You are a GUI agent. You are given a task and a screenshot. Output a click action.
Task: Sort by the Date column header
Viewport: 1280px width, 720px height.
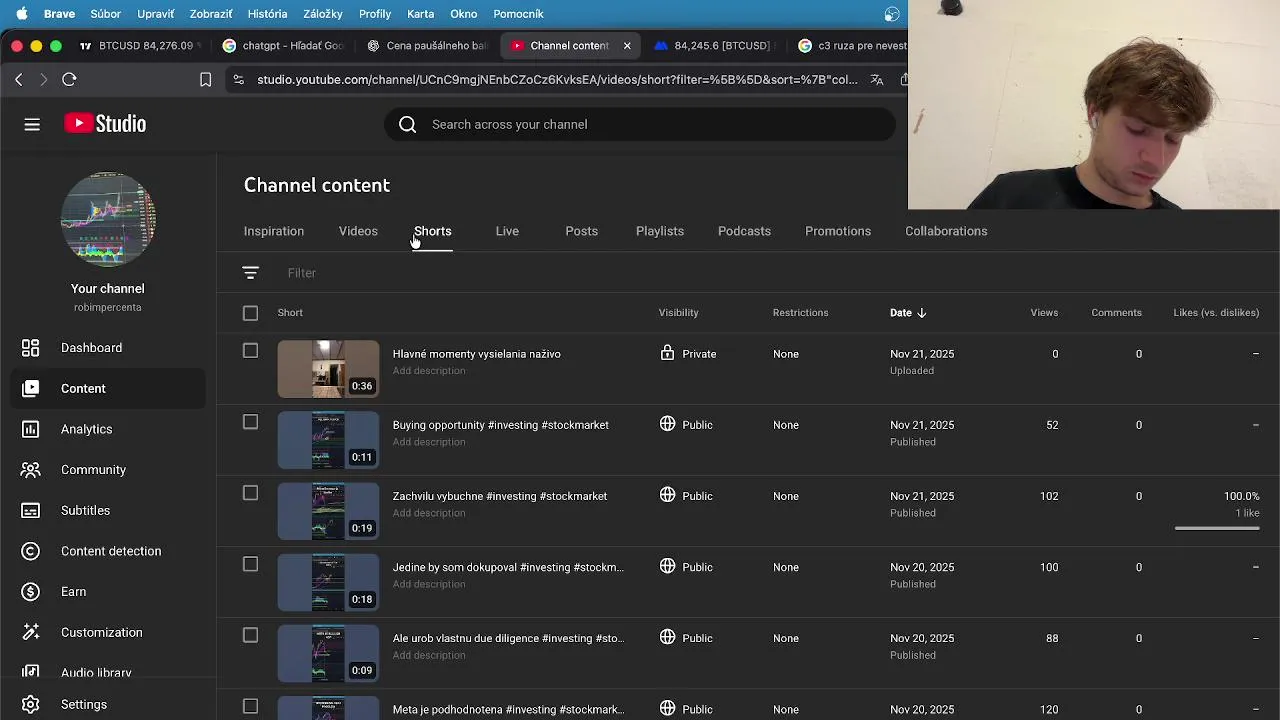pyautogui.click(x=901, y=313)
